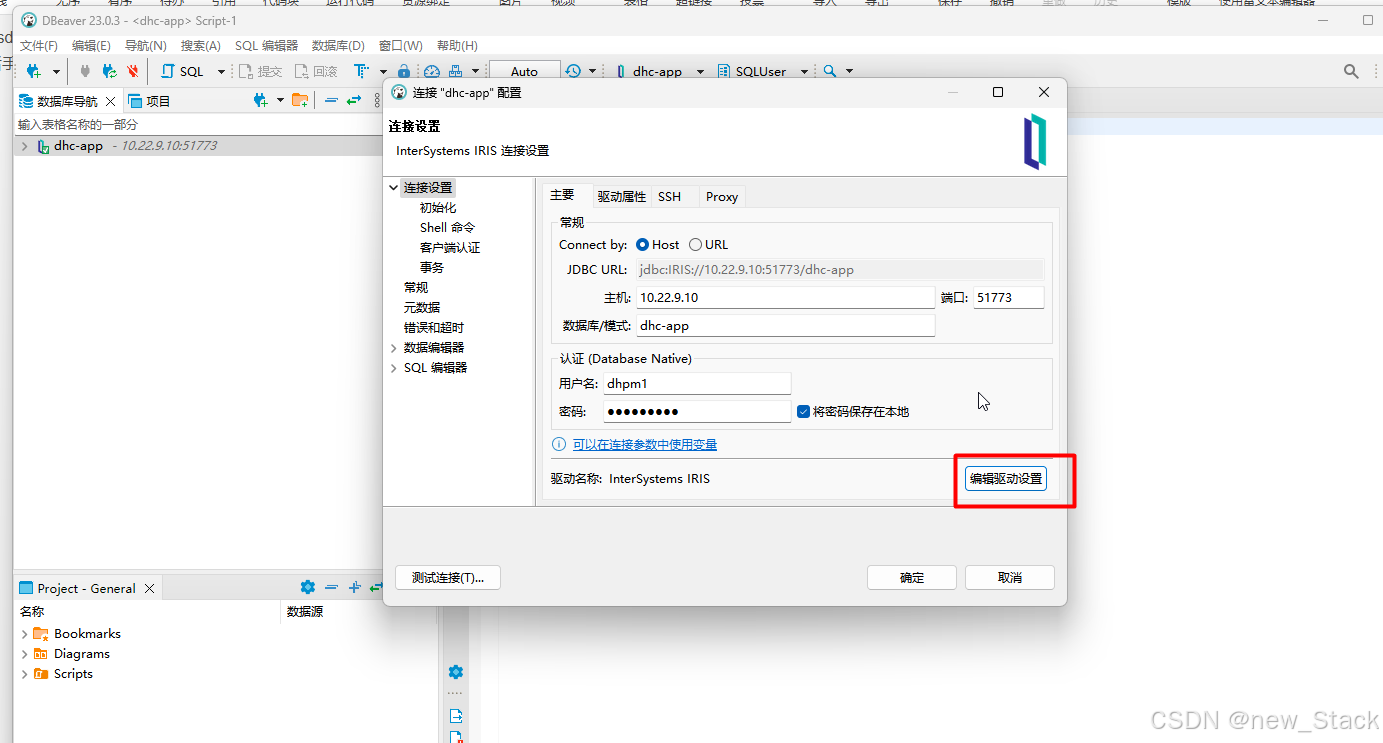This screenshot has height=743, width=1383.
Task: Click the blue info icon beside variables link
Action: coord(559,444)
